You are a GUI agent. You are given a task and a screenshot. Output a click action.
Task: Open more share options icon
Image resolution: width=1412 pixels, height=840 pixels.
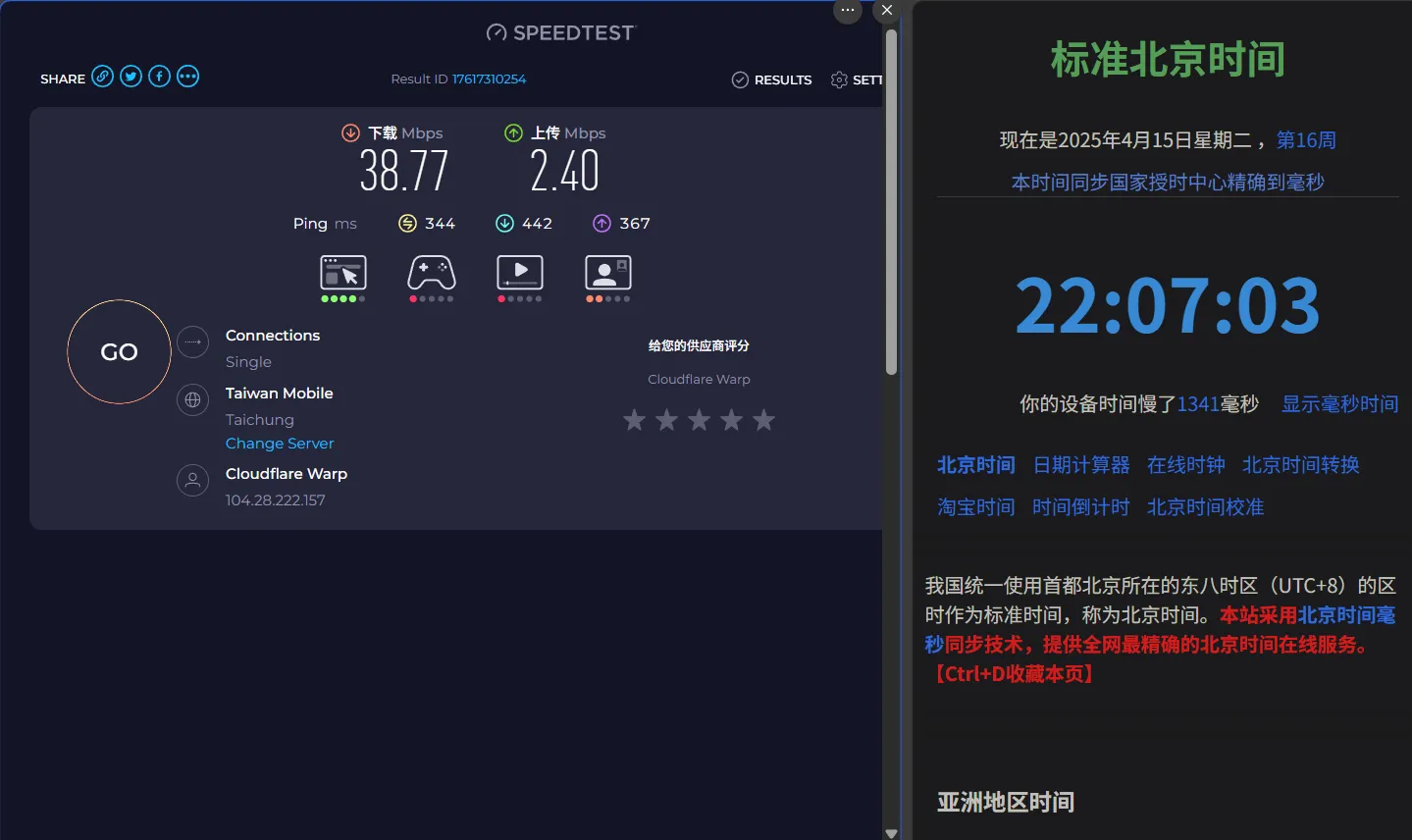click(x=188, y=77)
